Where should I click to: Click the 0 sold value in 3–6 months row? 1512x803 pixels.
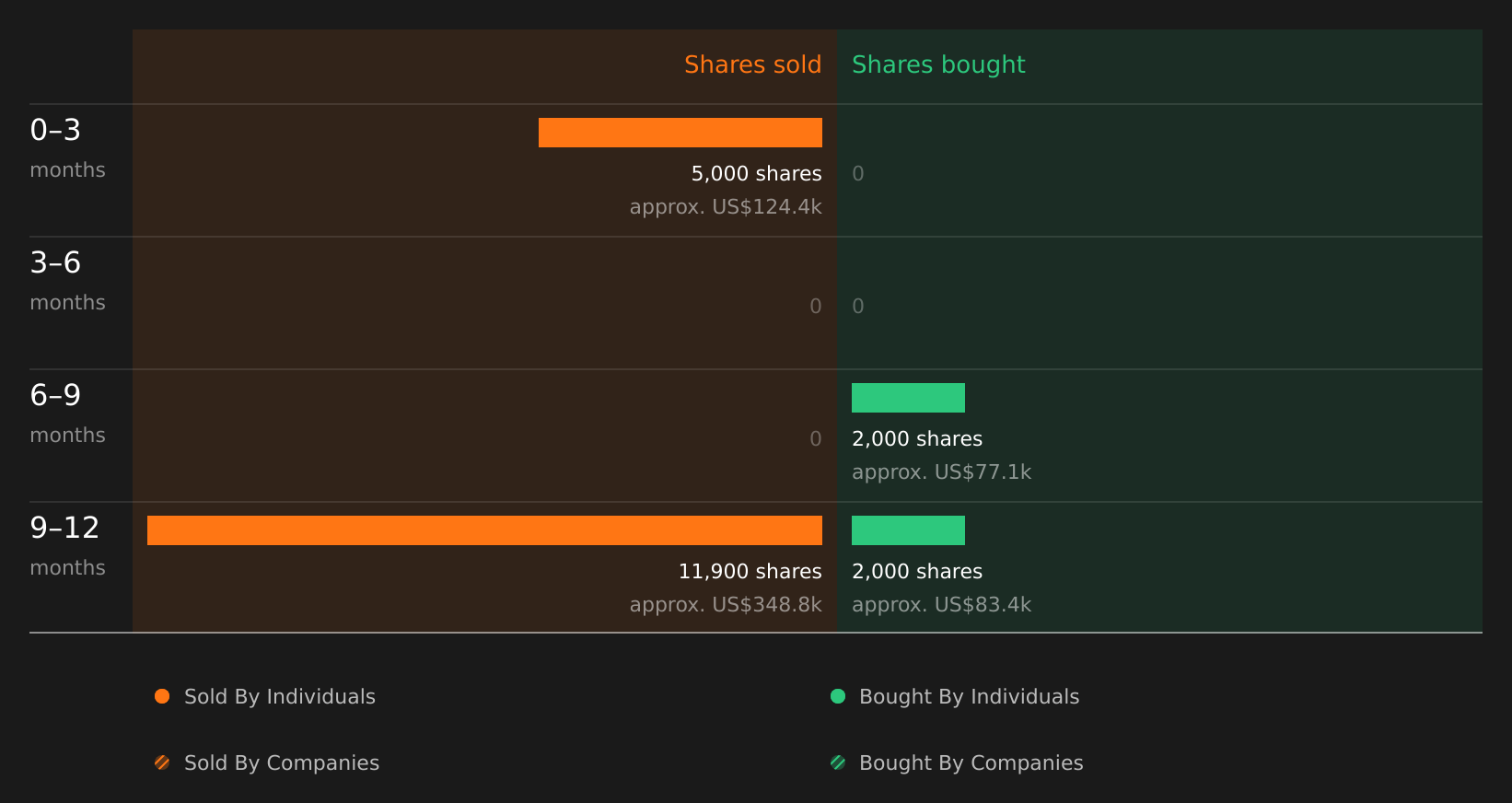[x=816, y=307]
